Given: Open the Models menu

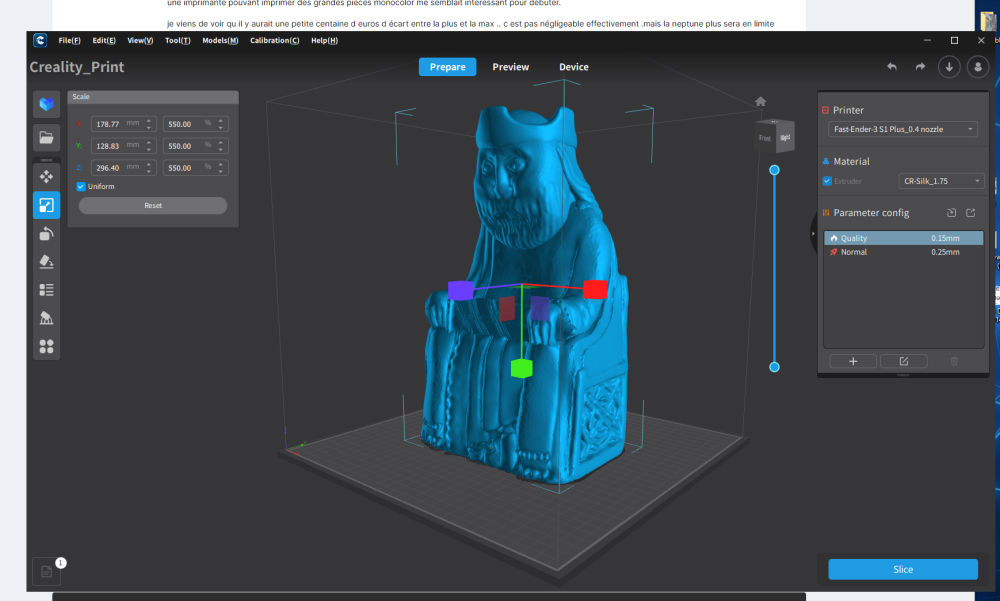Looking at the screenshot, I should (x=220, y=40).
